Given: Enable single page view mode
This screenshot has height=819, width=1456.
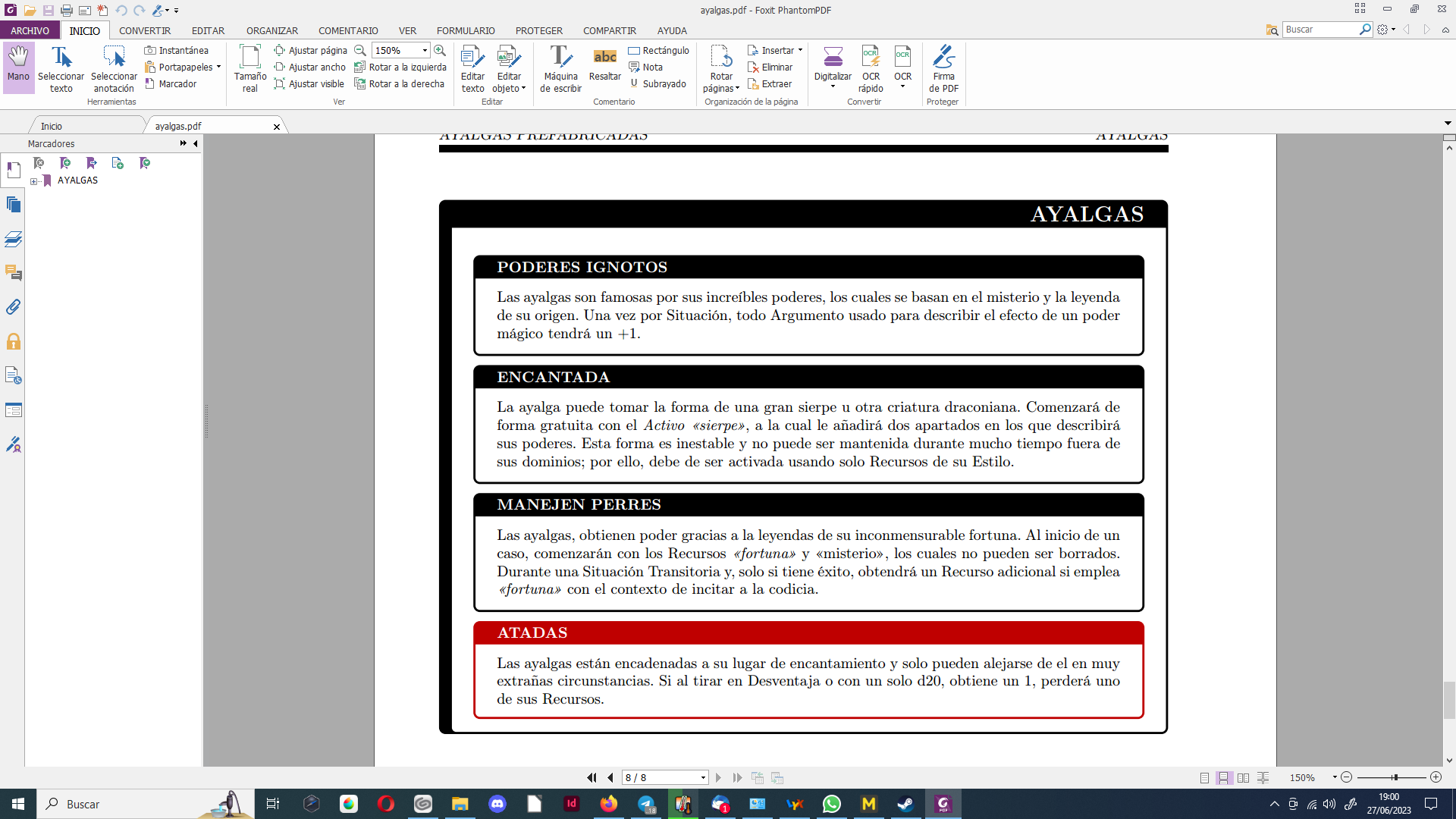Looking at the screenshot, I should (x=1204, y=777).
